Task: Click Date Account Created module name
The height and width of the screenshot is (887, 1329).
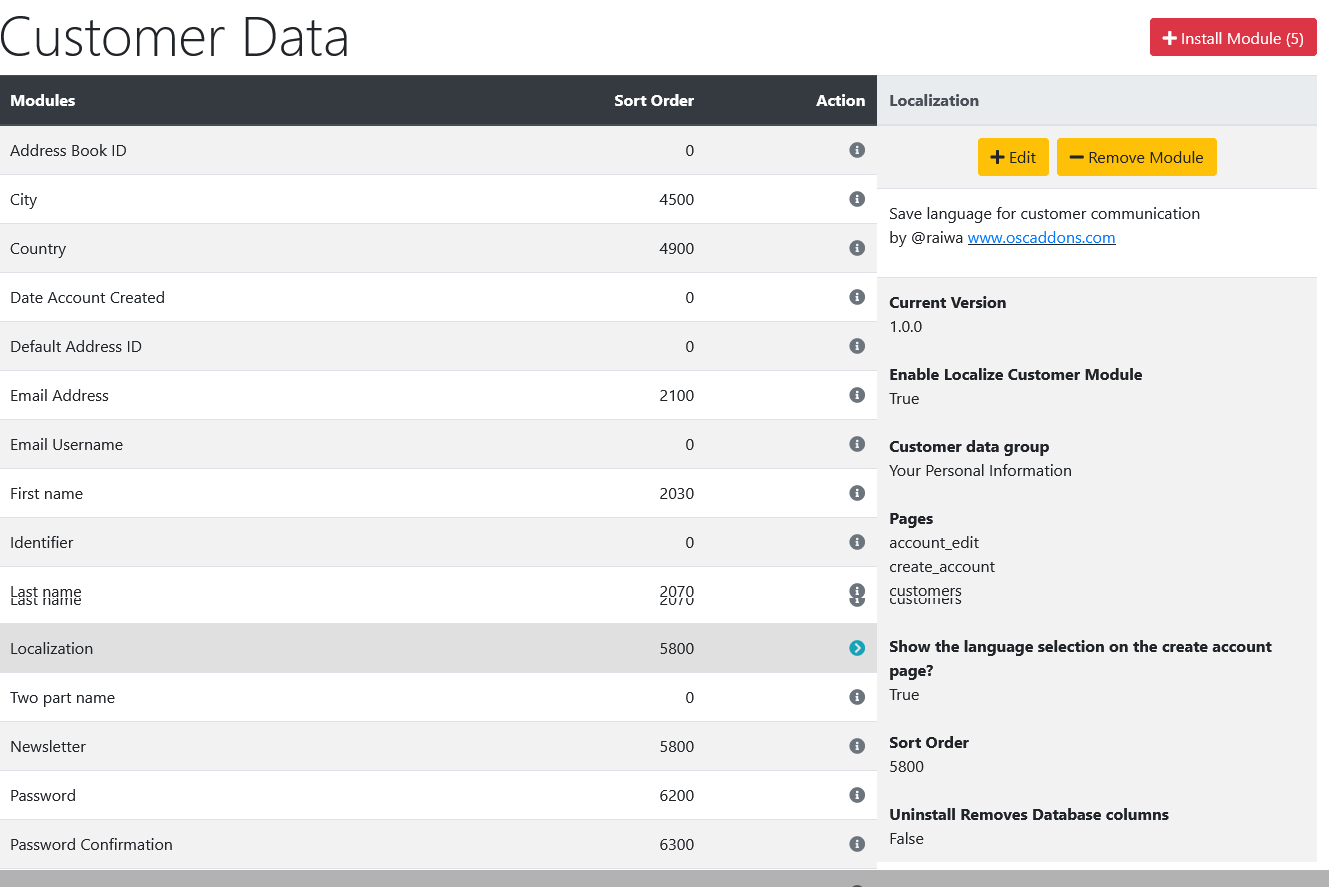Action: point(87,298)
